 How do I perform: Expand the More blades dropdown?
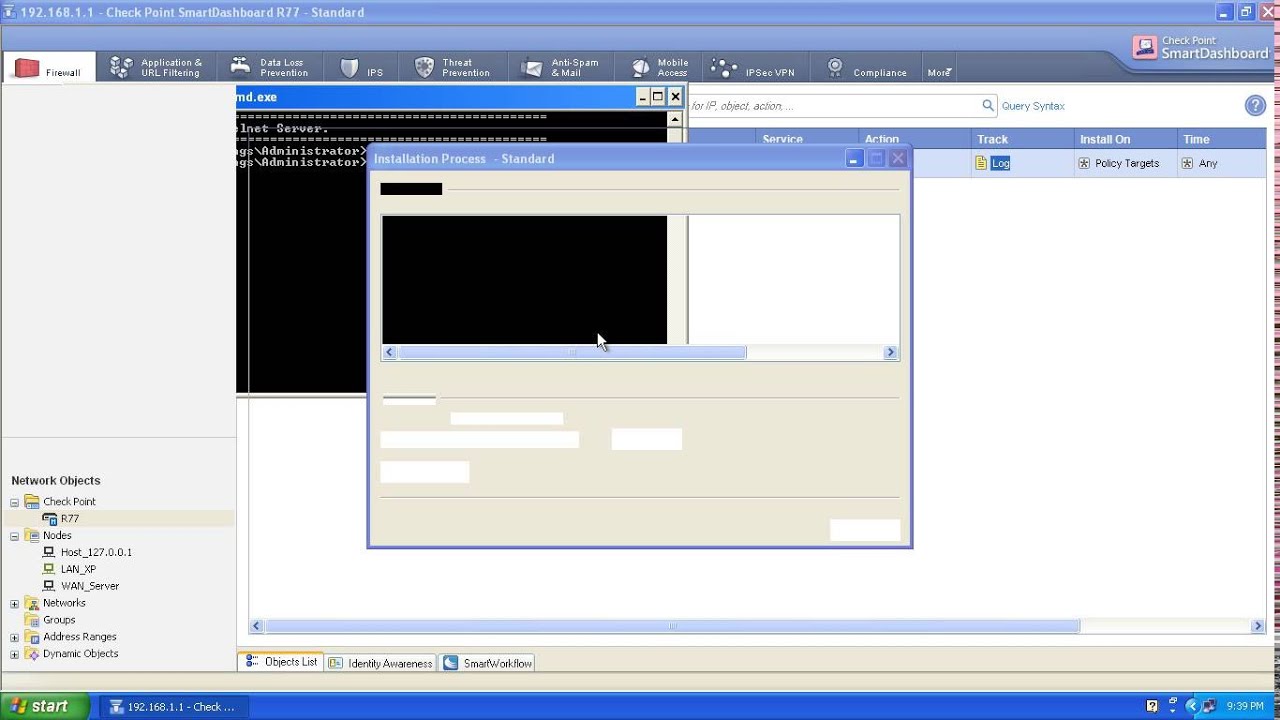click(939, 72)
